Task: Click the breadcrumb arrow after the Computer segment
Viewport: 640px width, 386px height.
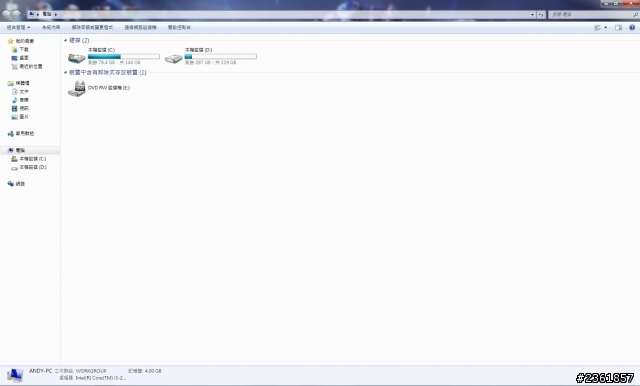Action: point(56,14)
